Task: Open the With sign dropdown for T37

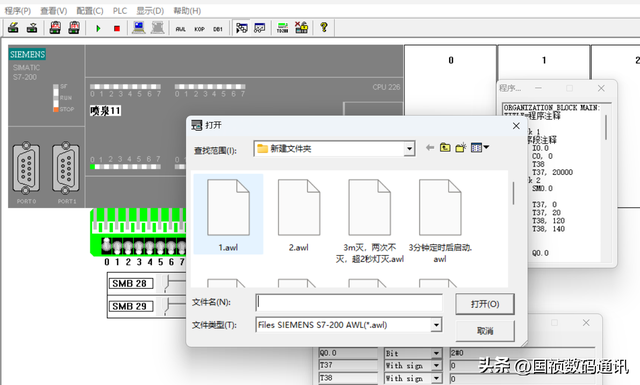Action: pos(436,365)
